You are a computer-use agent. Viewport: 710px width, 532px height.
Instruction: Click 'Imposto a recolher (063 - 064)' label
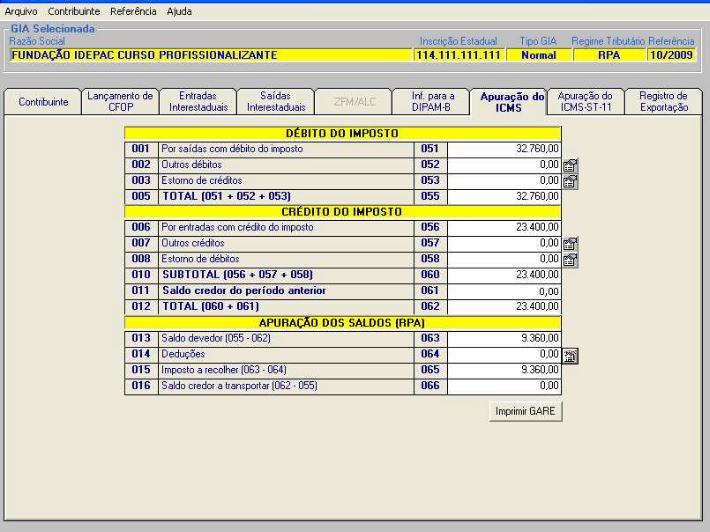pyautogui.click(x=224, y=370)
